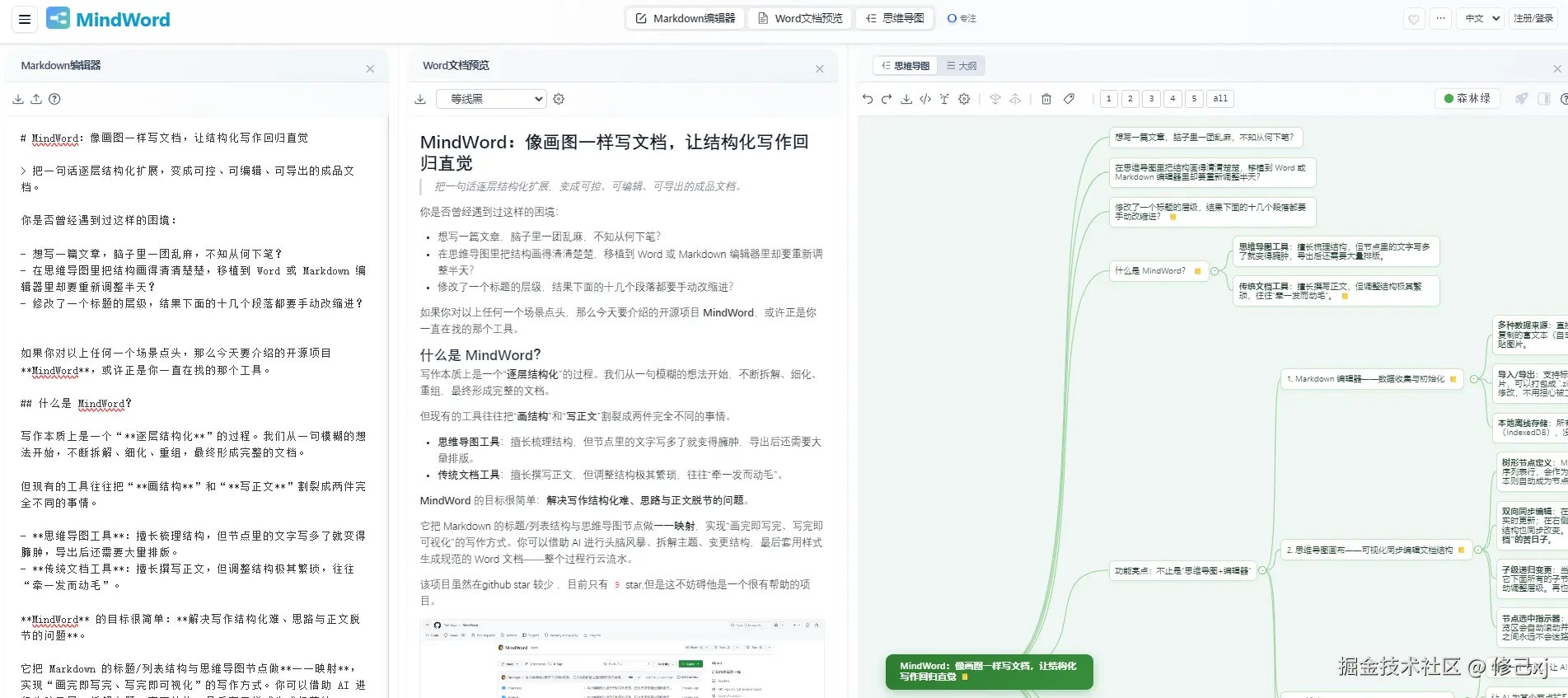1568x698 pixels.
Task: Expand mind map to level 1
Action: 1109,99
